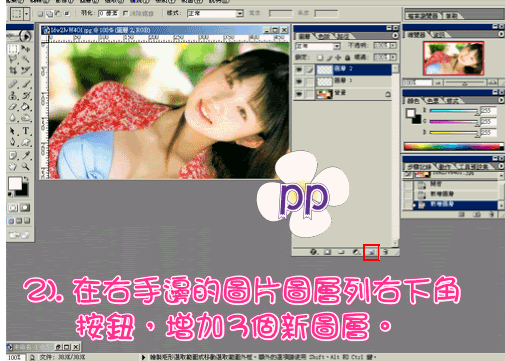This screenshot has width=505, height=361.
Task: Open the status bar info arrow menu
Action: 143,357
